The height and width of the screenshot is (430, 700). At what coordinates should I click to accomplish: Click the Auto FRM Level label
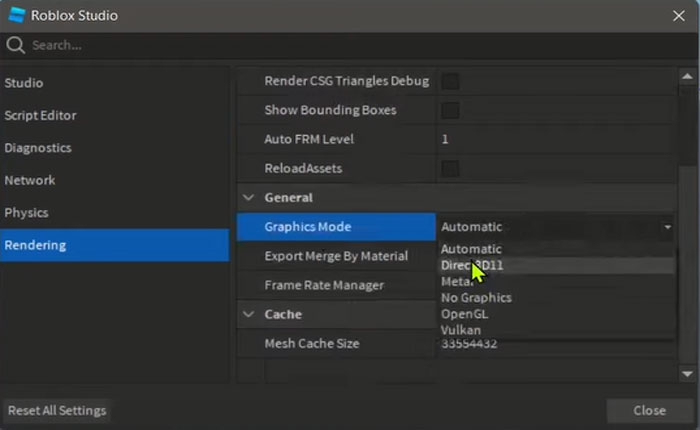click(309, 139)
